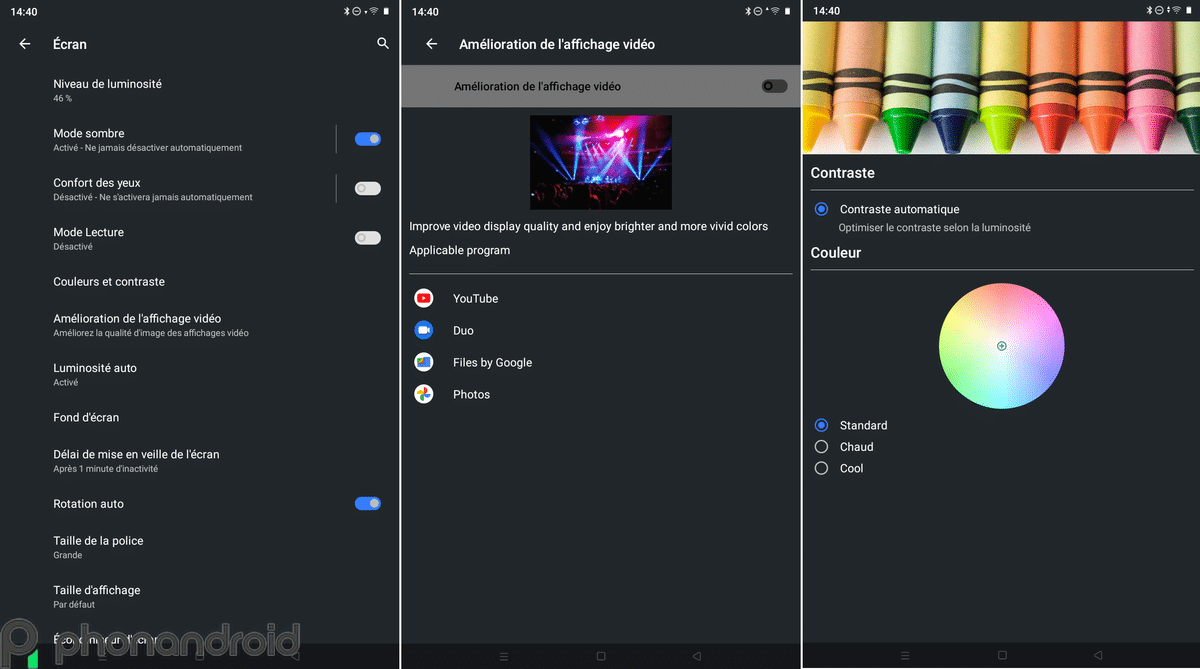Screen dimensions: 1200x669
Task: Choose the Chaud color radio option
Action: coord(821,447)
